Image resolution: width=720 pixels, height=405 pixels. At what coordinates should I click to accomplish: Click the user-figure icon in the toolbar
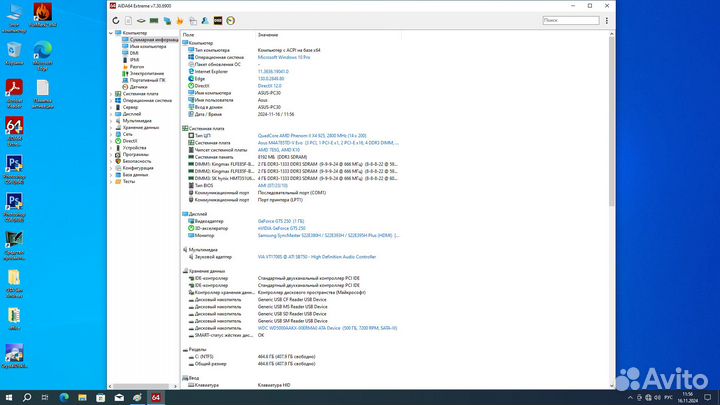[x=205, y=21]
